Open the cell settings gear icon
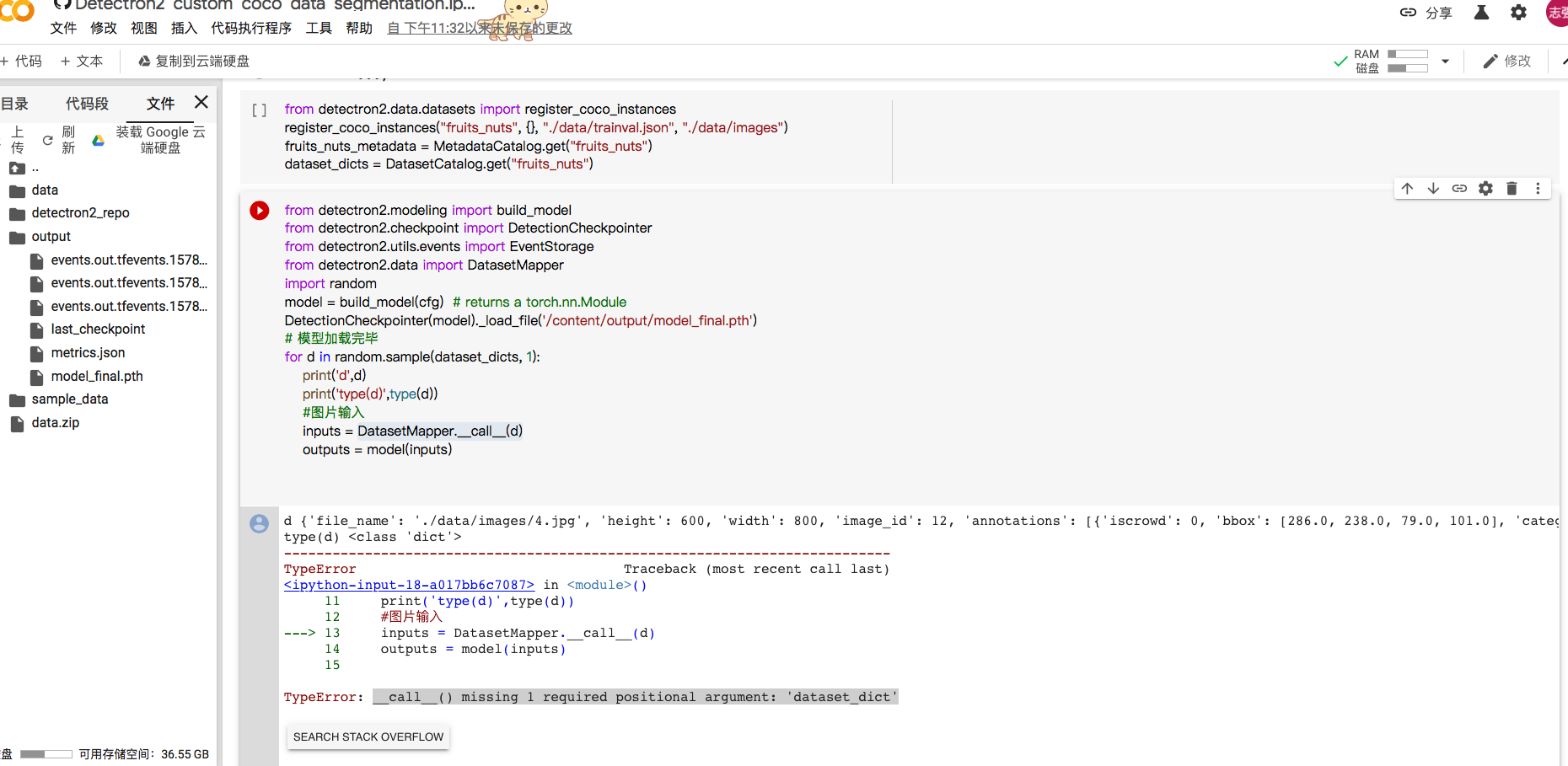The width and height of the screenshot is (1568, 766). (1485, 188)
